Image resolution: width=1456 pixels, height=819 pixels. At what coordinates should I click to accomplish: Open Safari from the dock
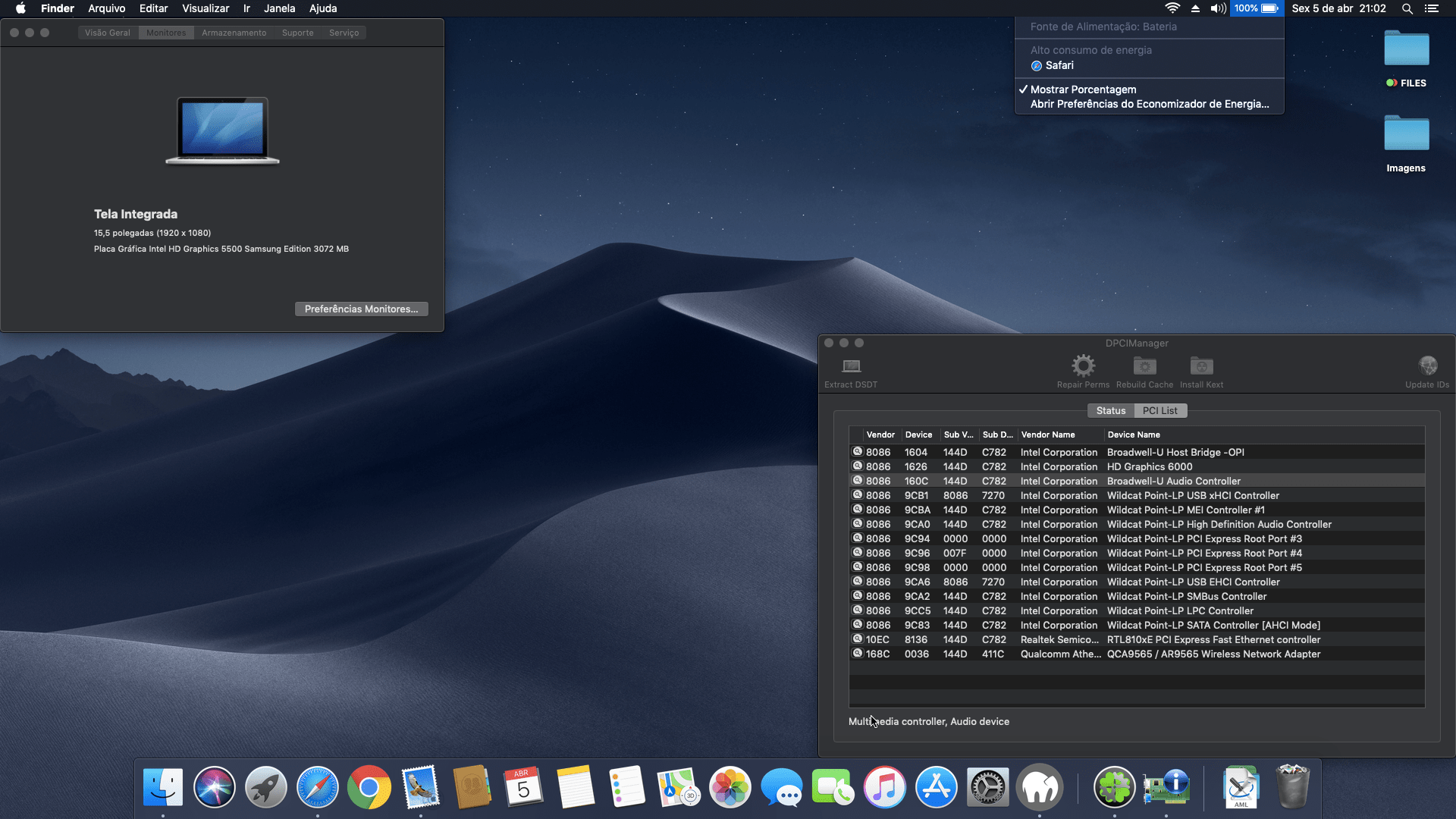point(318,787)
